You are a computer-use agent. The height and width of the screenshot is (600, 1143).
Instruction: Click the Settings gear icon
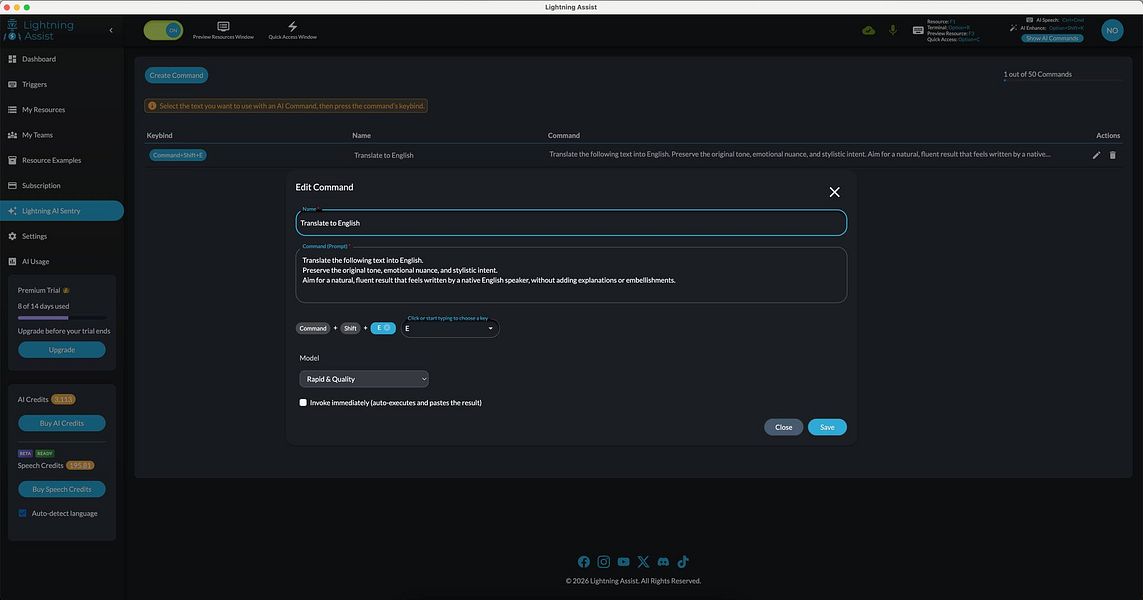[12, 236]
